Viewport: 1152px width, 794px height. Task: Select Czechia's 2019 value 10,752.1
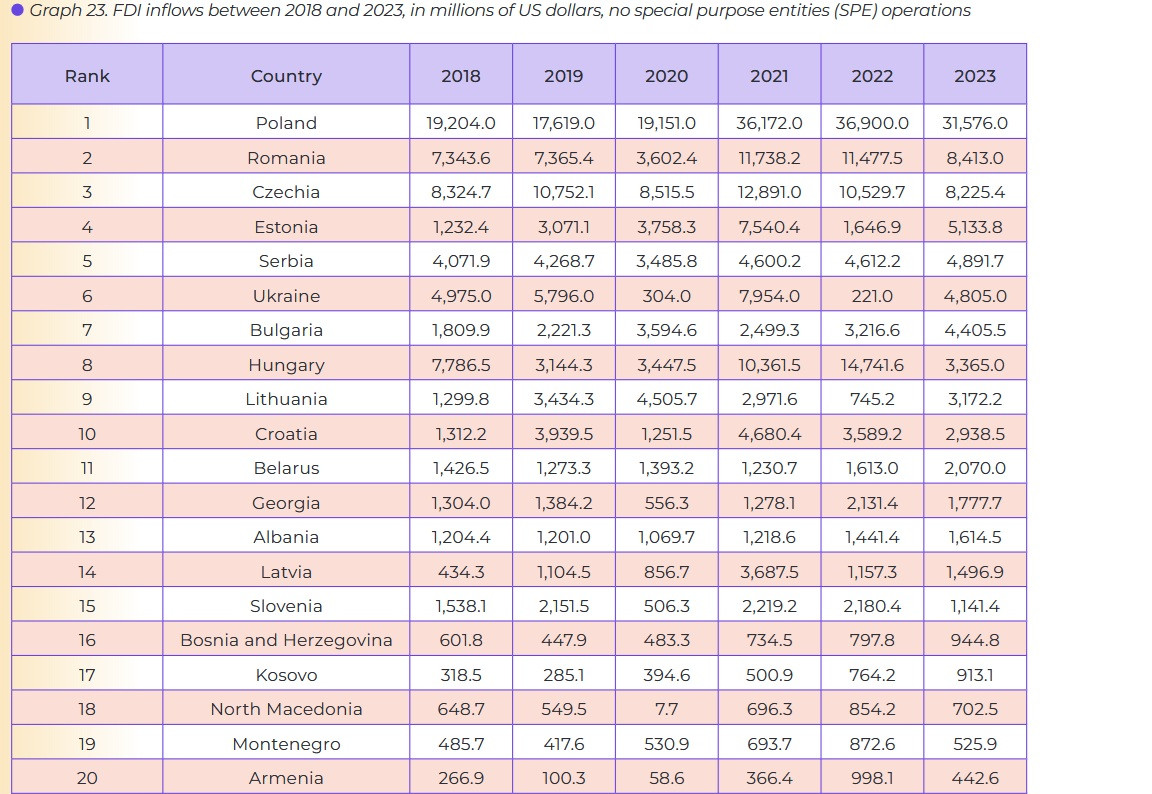563,192
